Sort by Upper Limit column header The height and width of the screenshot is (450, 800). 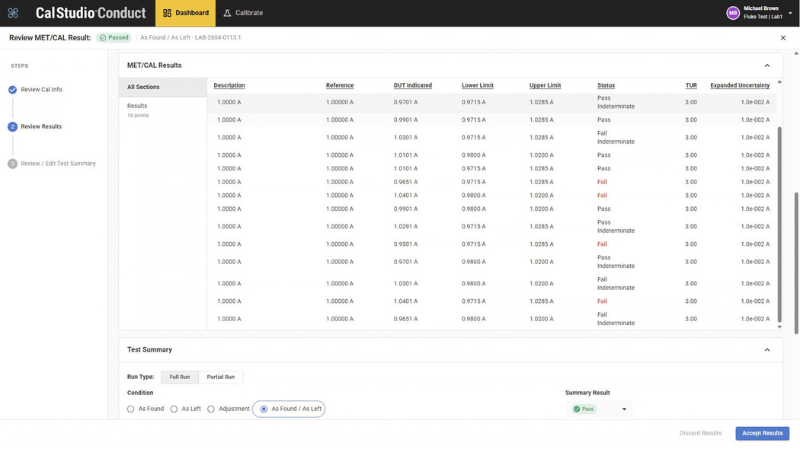545,85
